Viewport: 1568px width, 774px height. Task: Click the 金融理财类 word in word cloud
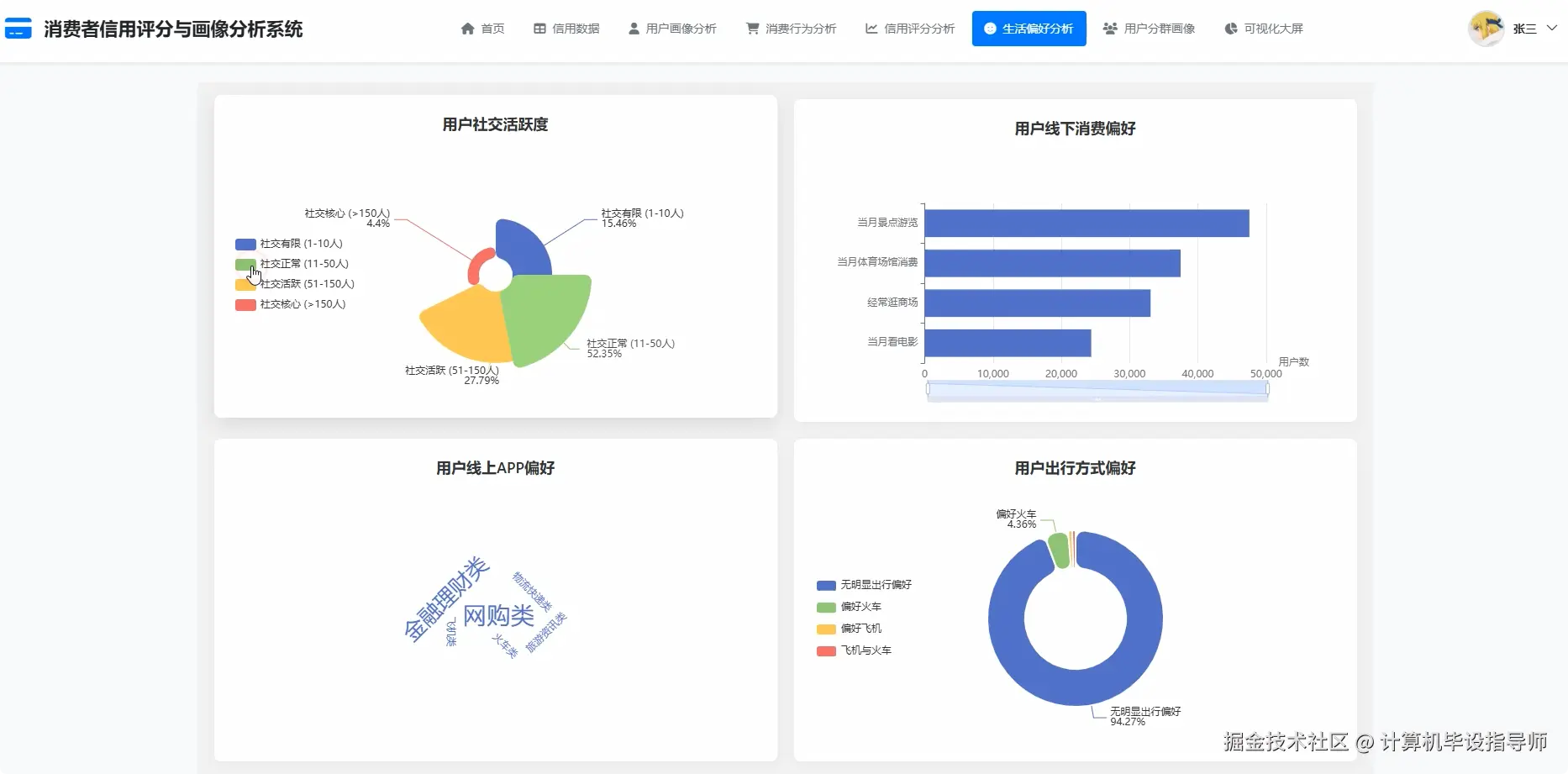pyautogui.click(x=445, y=598)
